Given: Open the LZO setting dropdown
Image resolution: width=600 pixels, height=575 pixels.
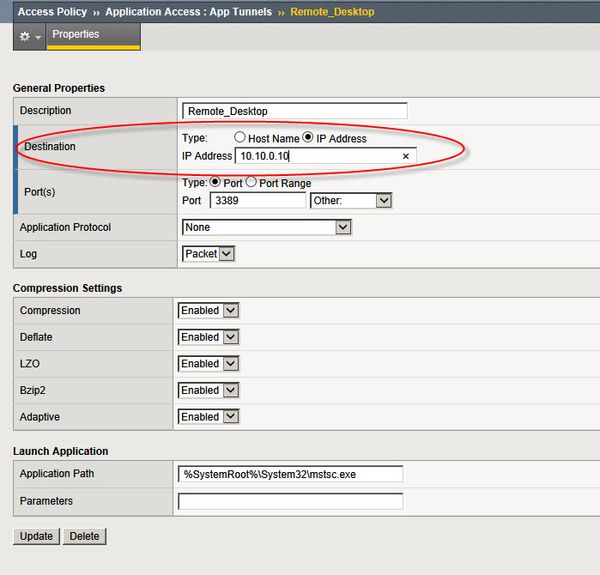Looking at the screenshot, I should pyautogui.click(x=209, y=364).
